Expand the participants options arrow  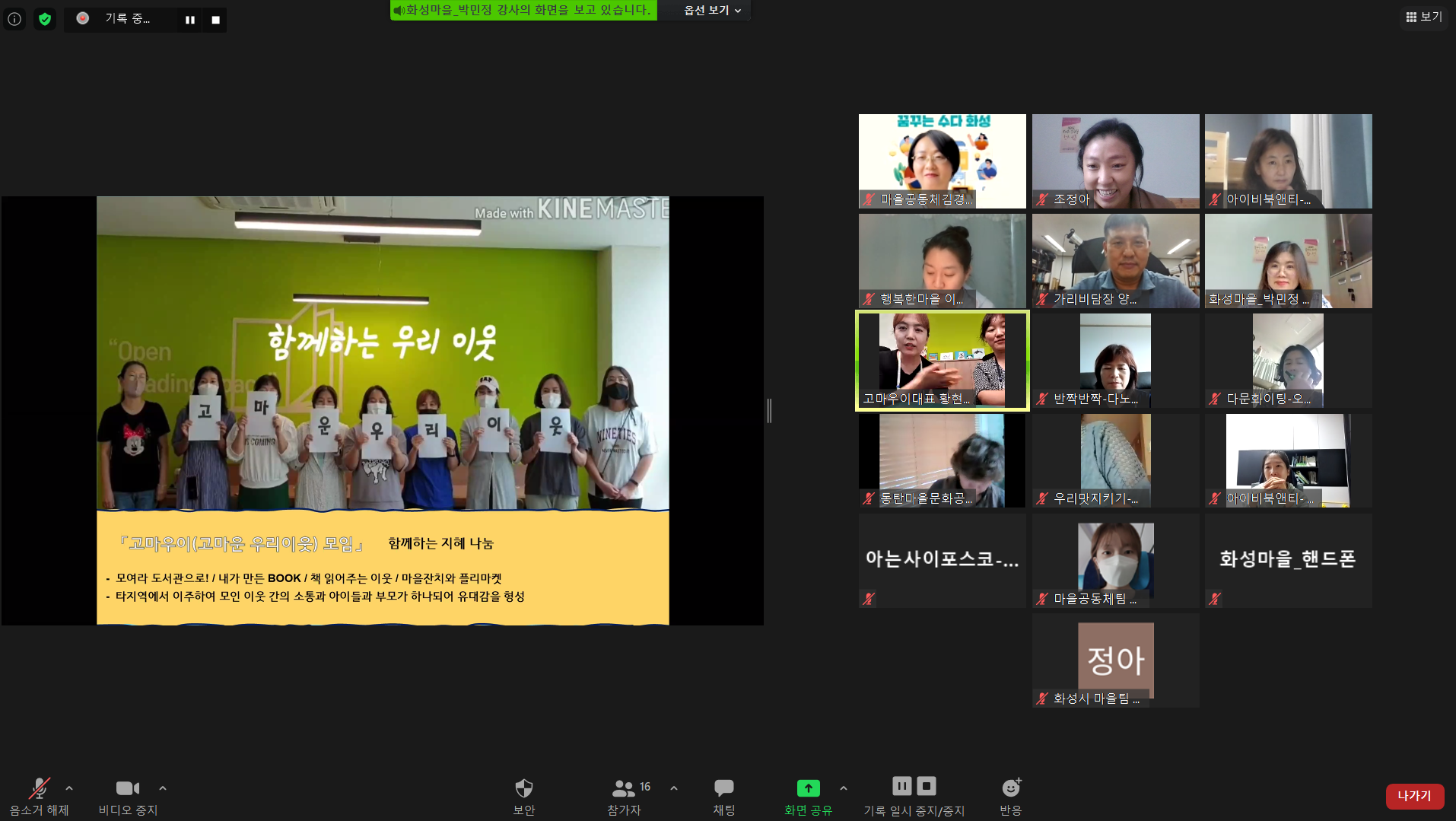[674, 788]
